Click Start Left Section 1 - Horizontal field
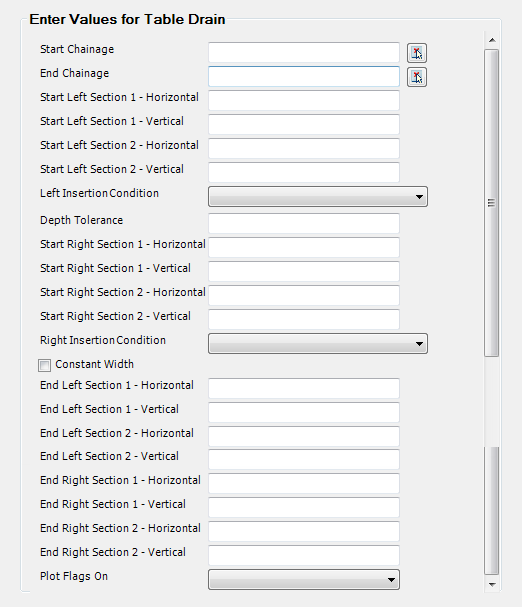The height and width of the screenshot is (607, 522). [x=304, y=101]
